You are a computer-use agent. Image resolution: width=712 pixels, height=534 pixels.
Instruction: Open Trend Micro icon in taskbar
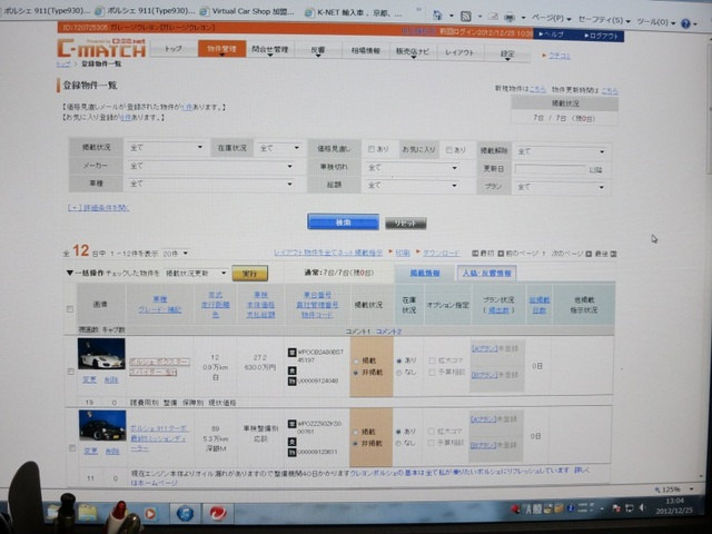tap(218, 514)
